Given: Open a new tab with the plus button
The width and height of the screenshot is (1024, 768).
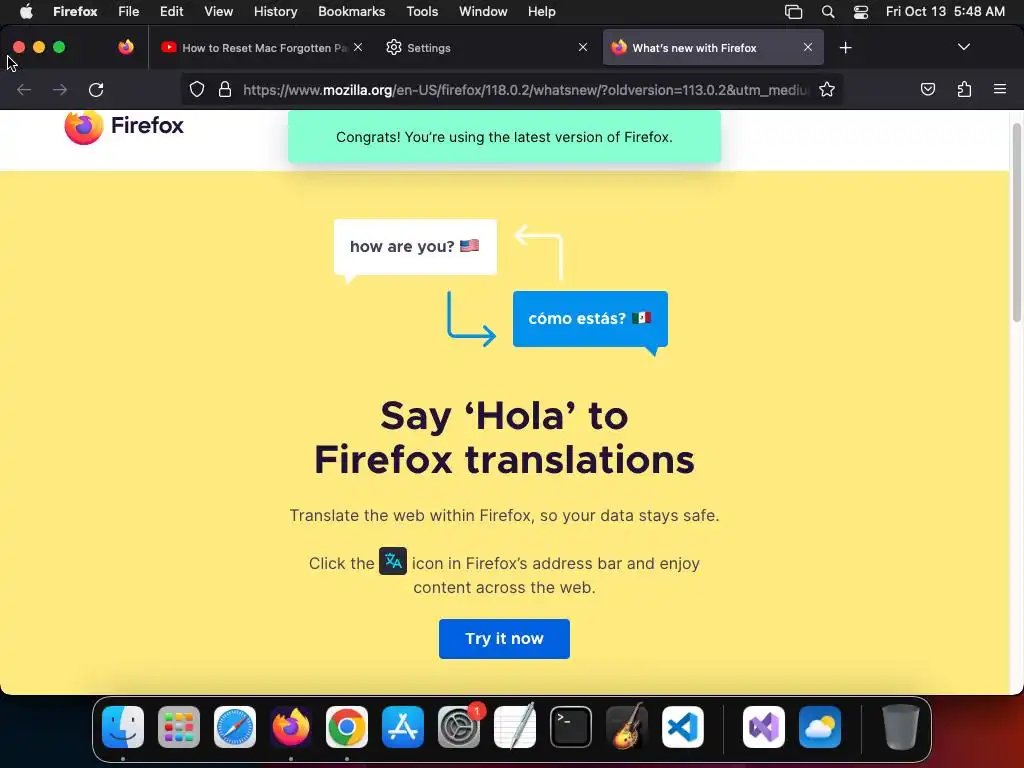Looking at the screenshot, I should [x=846, y=48].
